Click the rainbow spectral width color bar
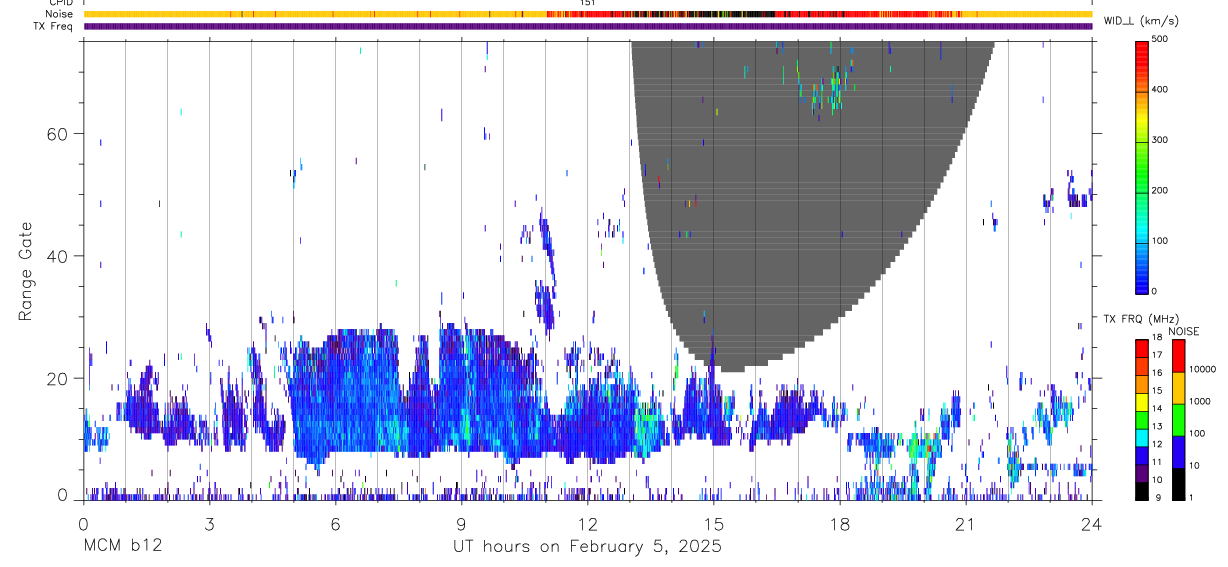The height and width of the screenshot is (567, 1228). 1142,166
